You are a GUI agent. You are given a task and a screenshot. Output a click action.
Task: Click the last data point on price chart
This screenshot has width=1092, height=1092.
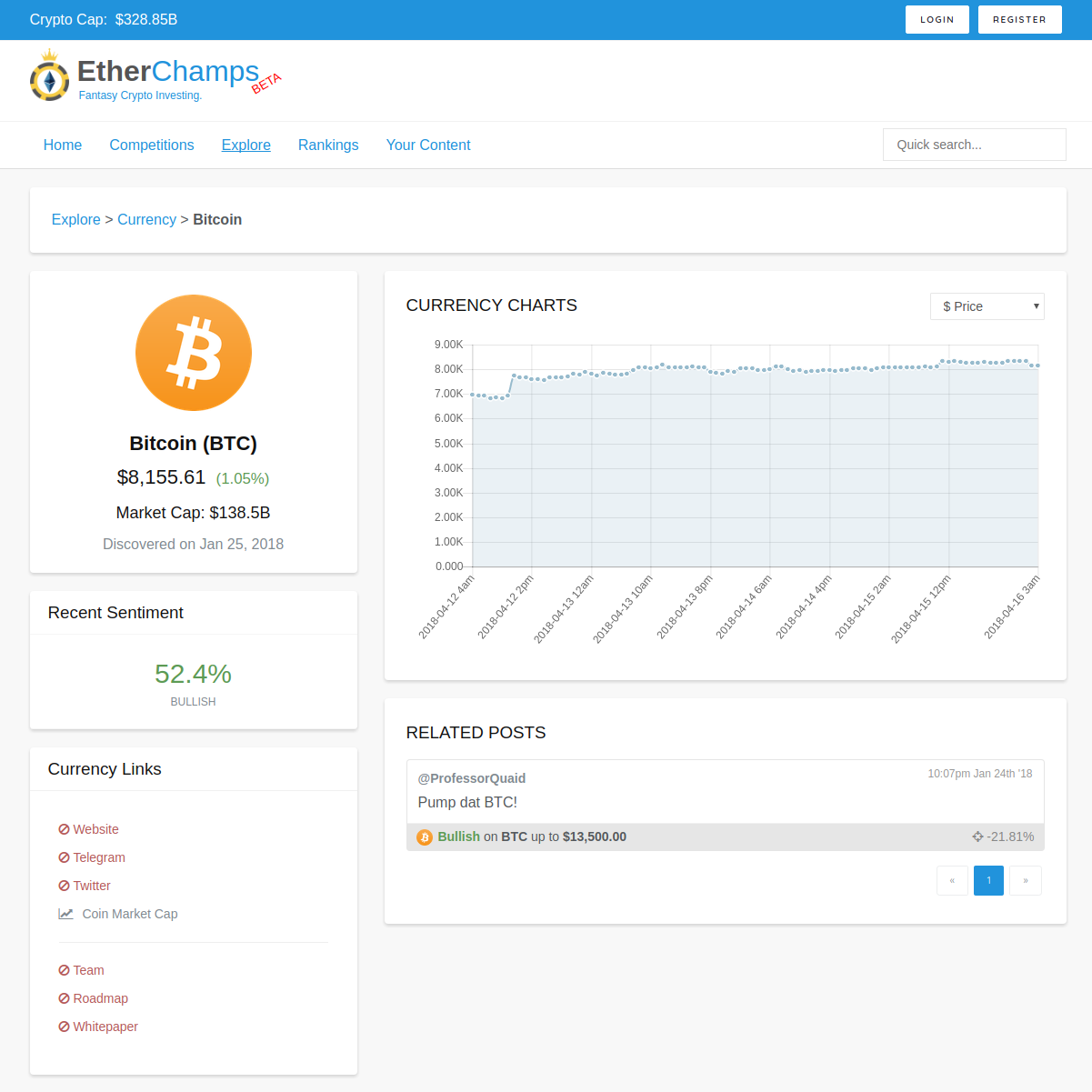click(x=1037, y=366)
